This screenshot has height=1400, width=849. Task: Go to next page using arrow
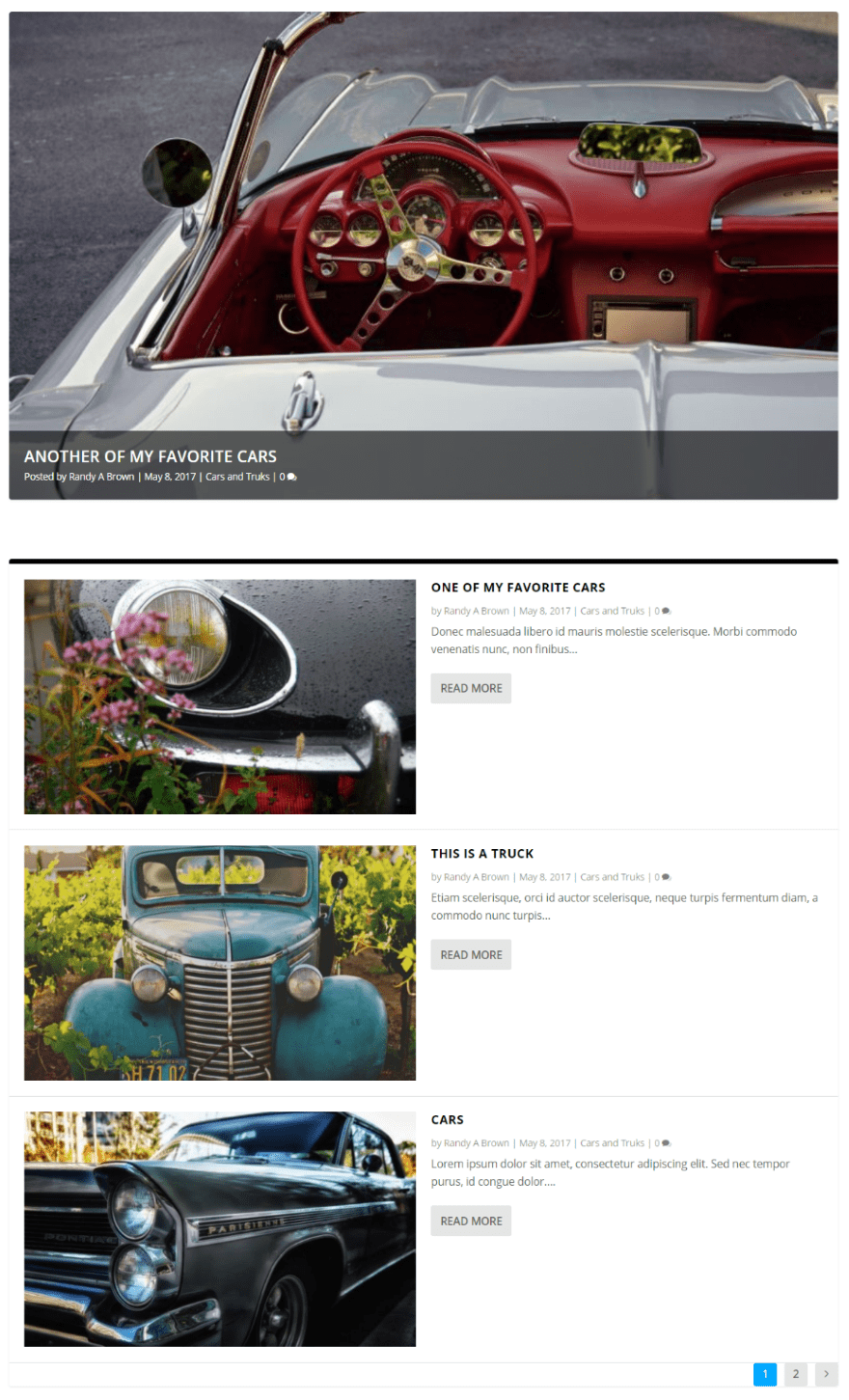(826, 1374)
